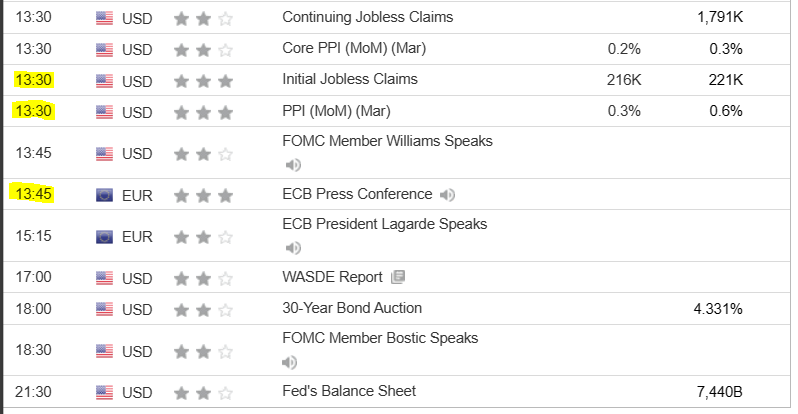Click the star rating for 30-Year Bond Auction
Screen dimensions: 798x414
tap(203, 309)
